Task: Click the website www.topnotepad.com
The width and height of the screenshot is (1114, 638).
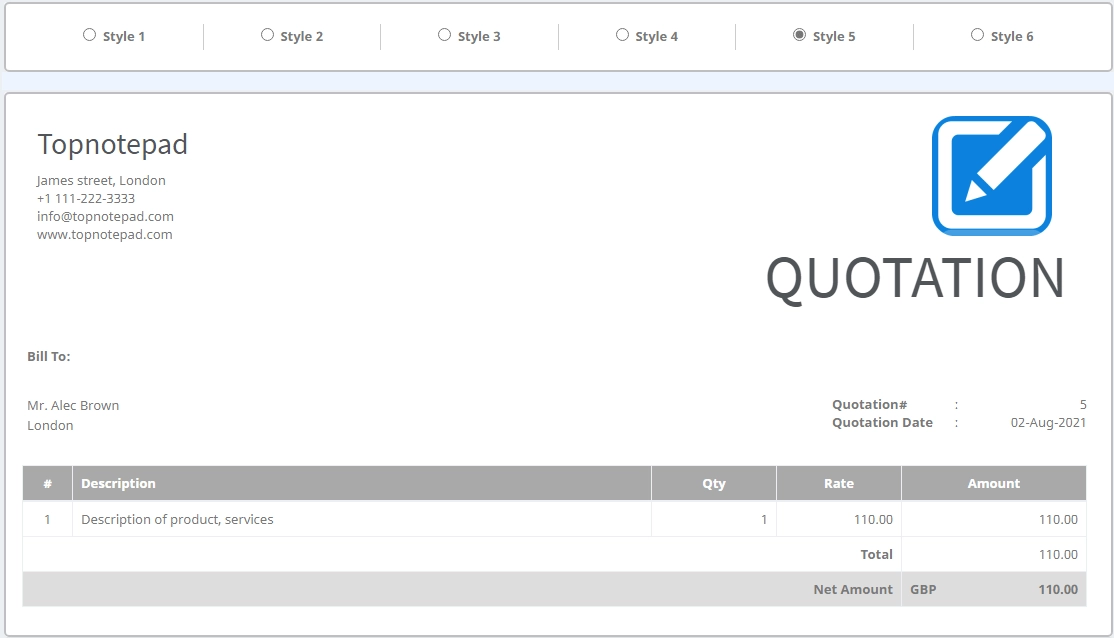Action: [104, 234]
